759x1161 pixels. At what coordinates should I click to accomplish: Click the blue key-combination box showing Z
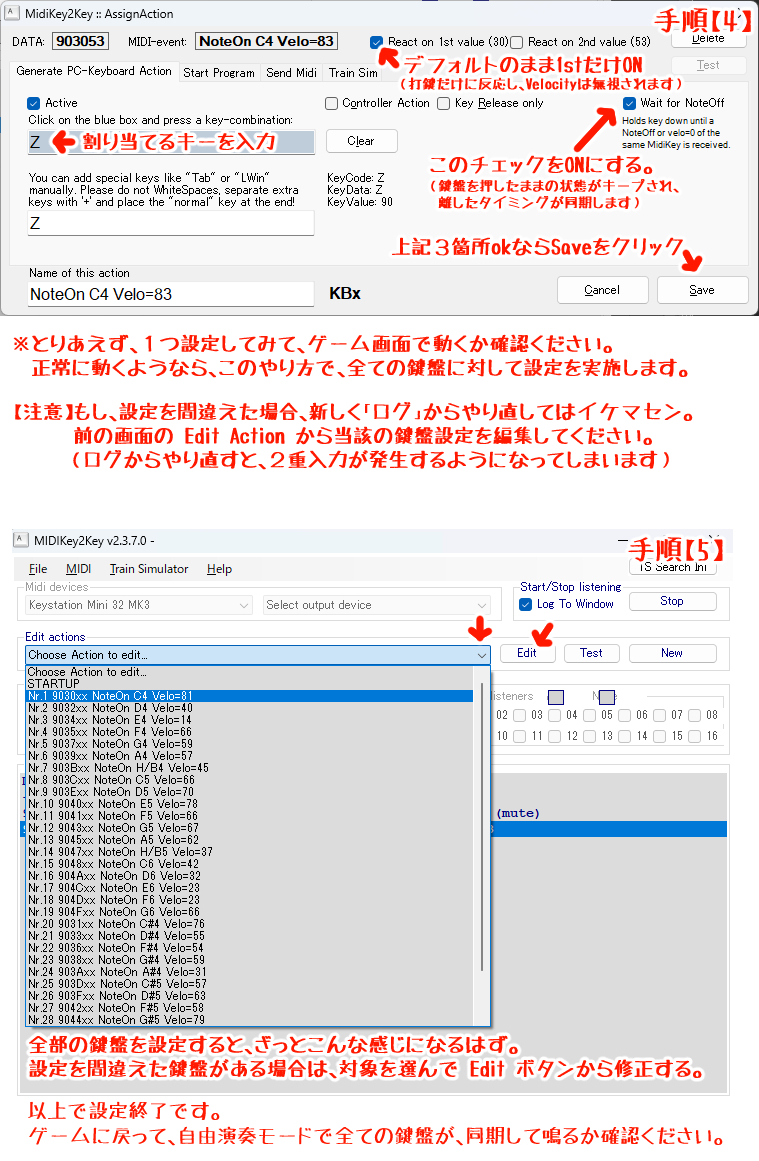pos(171,142)
